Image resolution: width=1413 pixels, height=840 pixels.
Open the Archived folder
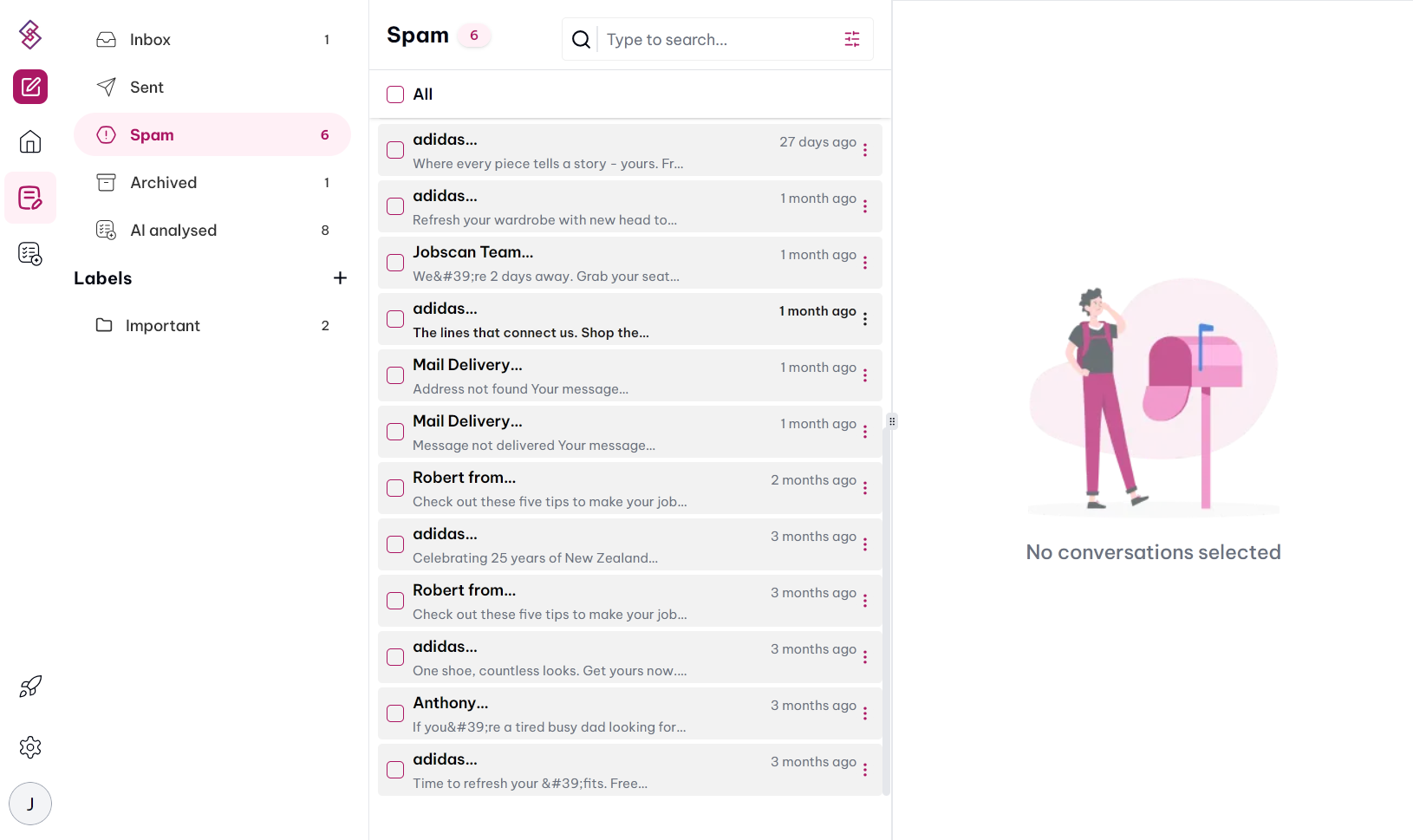[x=164, y=182]
